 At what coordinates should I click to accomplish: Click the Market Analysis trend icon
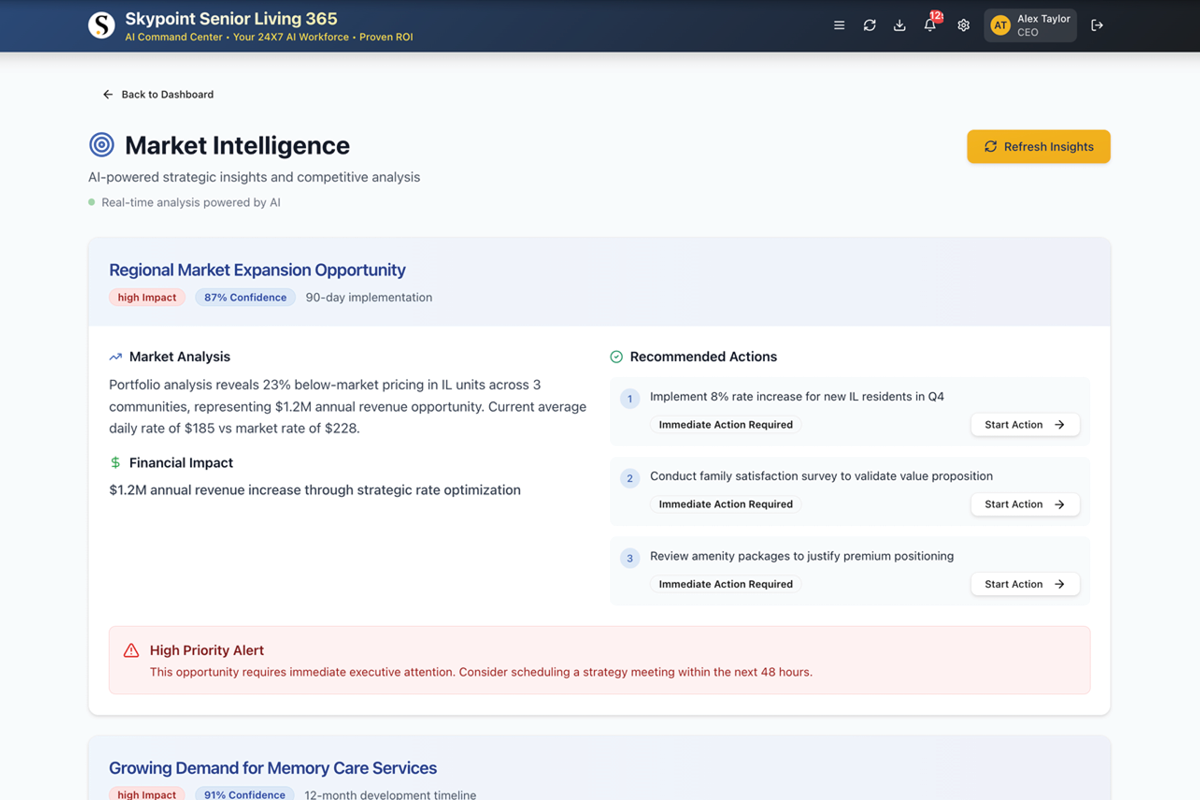[116, 357]
